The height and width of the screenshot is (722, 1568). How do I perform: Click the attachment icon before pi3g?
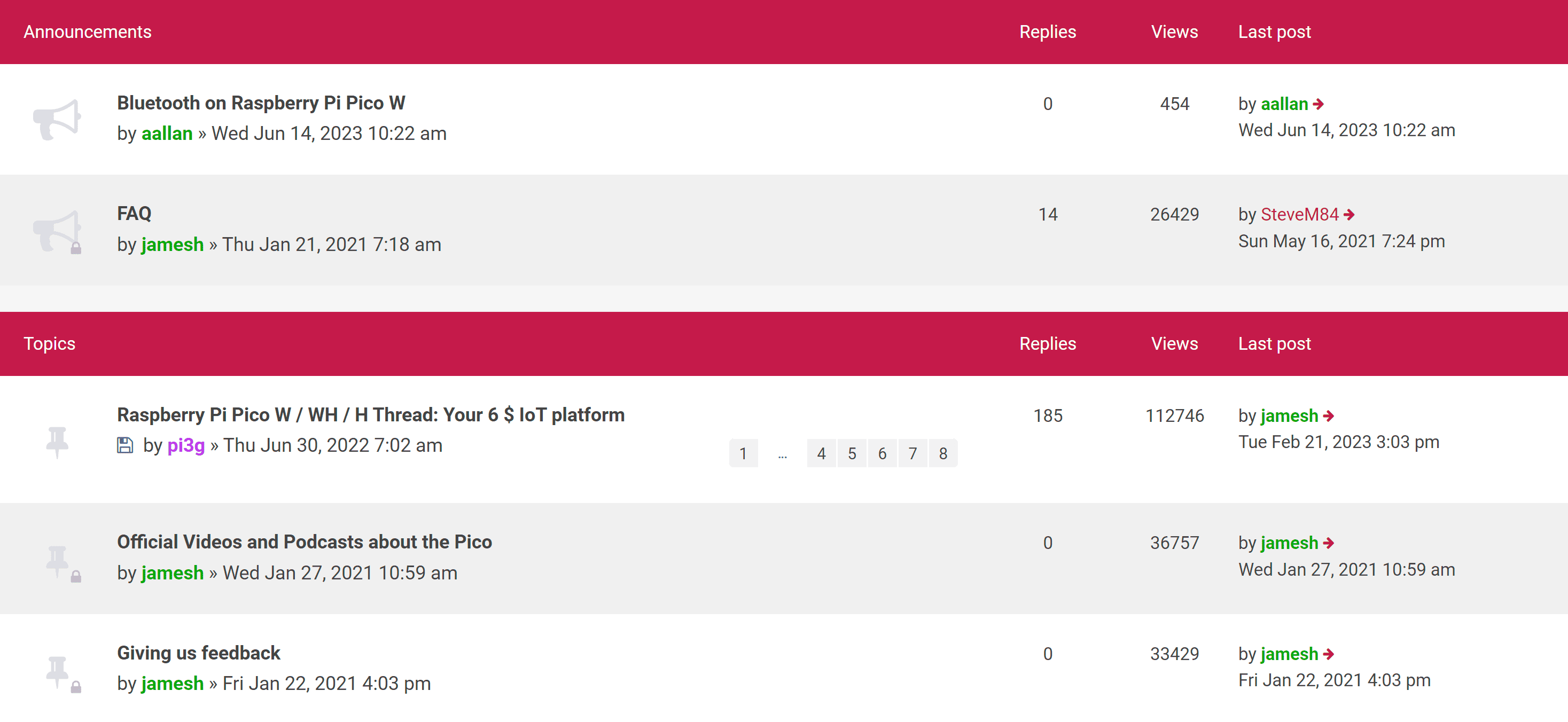tap(125, 445)
